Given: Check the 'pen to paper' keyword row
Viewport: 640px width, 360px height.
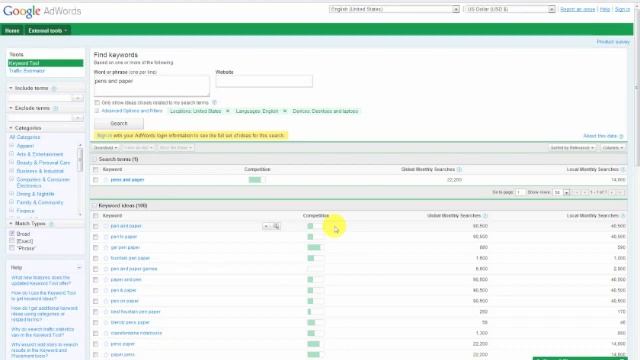Looking at the screenshot, I should click(96, 237).
